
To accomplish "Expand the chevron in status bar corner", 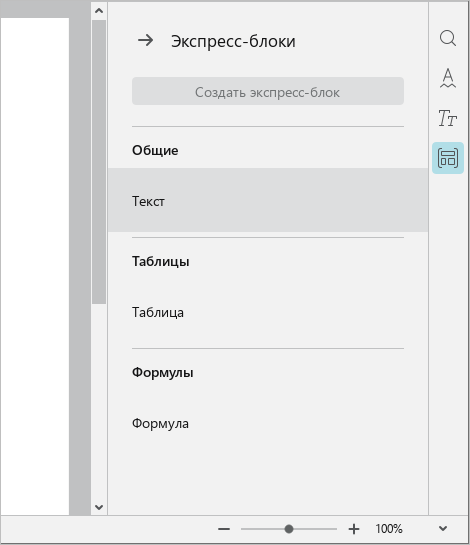I will pos(443,529).
